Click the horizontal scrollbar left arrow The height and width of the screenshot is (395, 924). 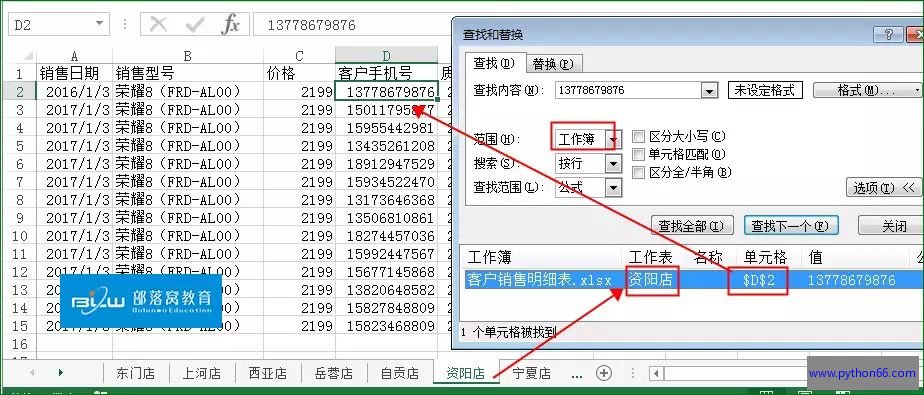(x=656, y=373)
